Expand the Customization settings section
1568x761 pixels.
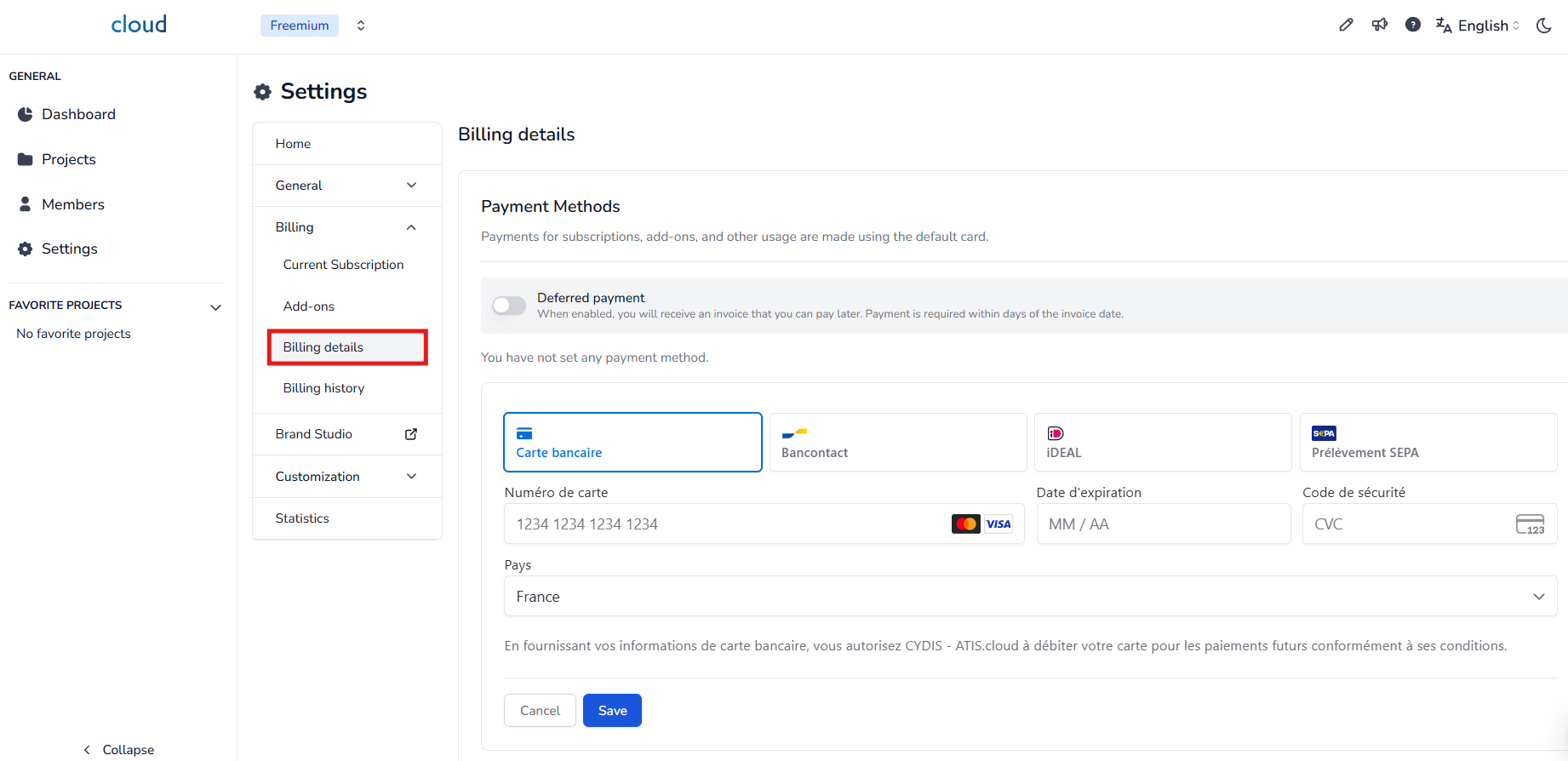346,477
